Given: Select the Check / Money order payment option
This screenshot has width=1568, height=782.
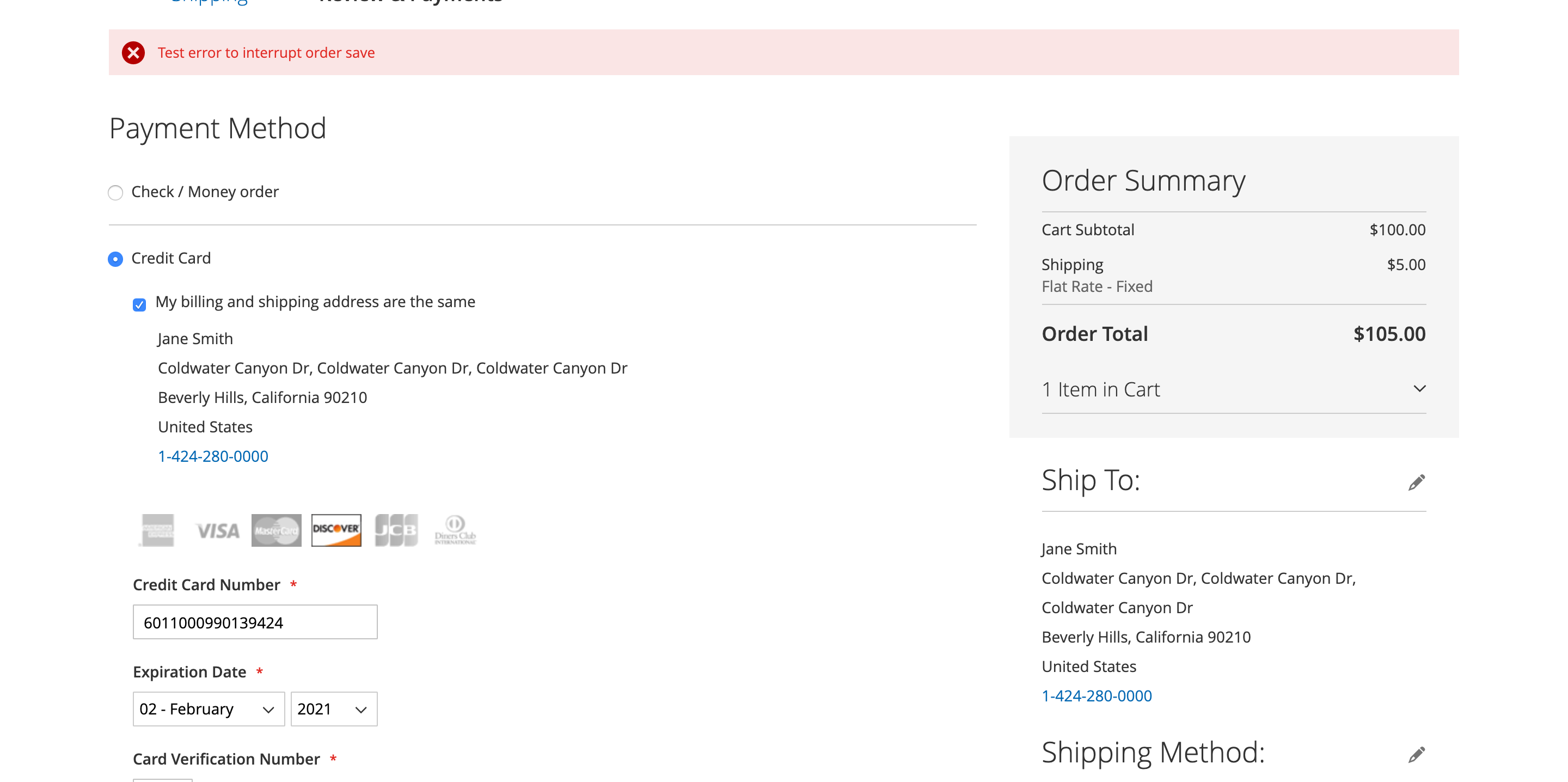Looking at the screenshot, I should click(115, 192).
